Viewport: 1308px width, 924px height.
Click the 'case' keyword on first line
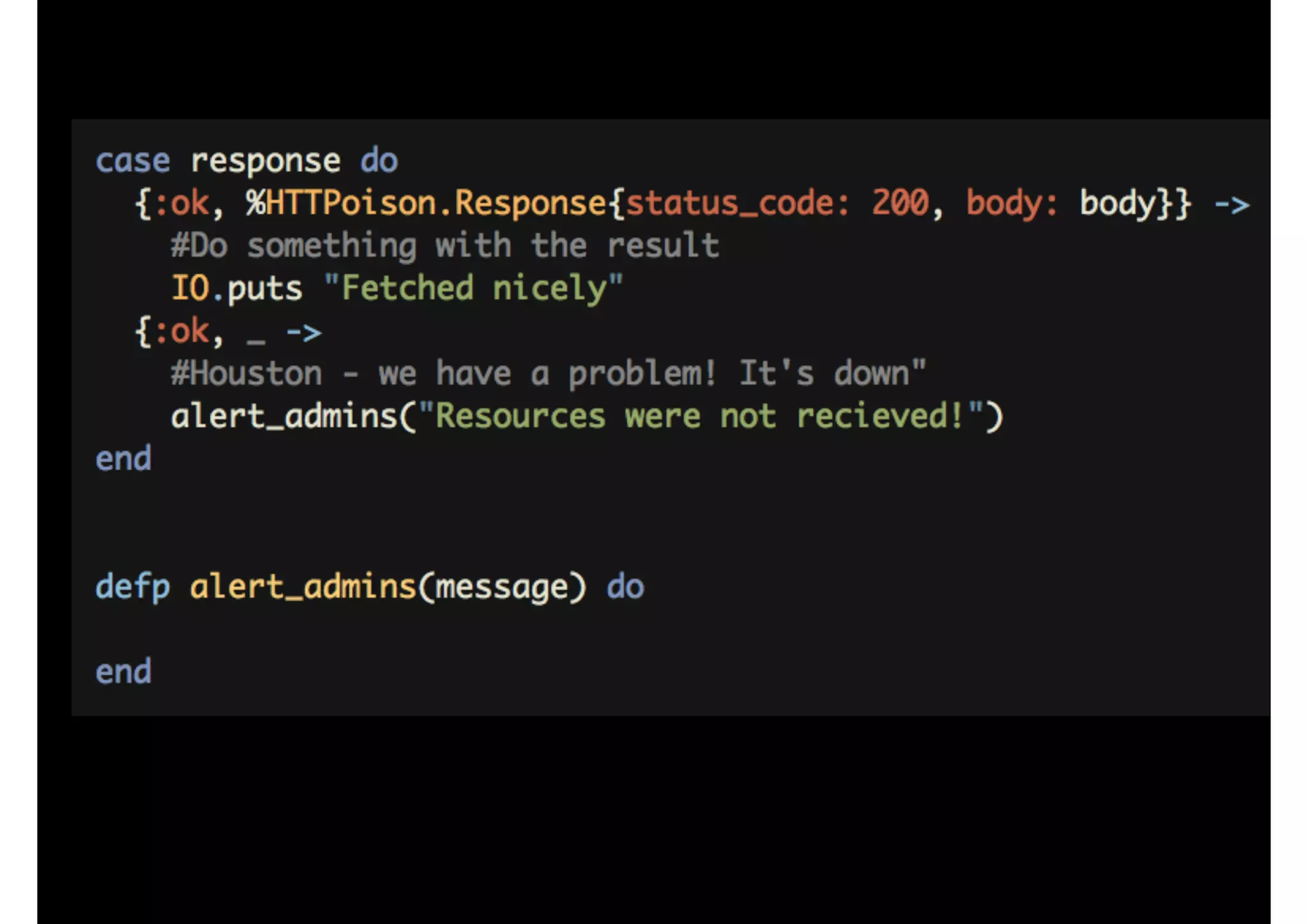tap(133, 160)
